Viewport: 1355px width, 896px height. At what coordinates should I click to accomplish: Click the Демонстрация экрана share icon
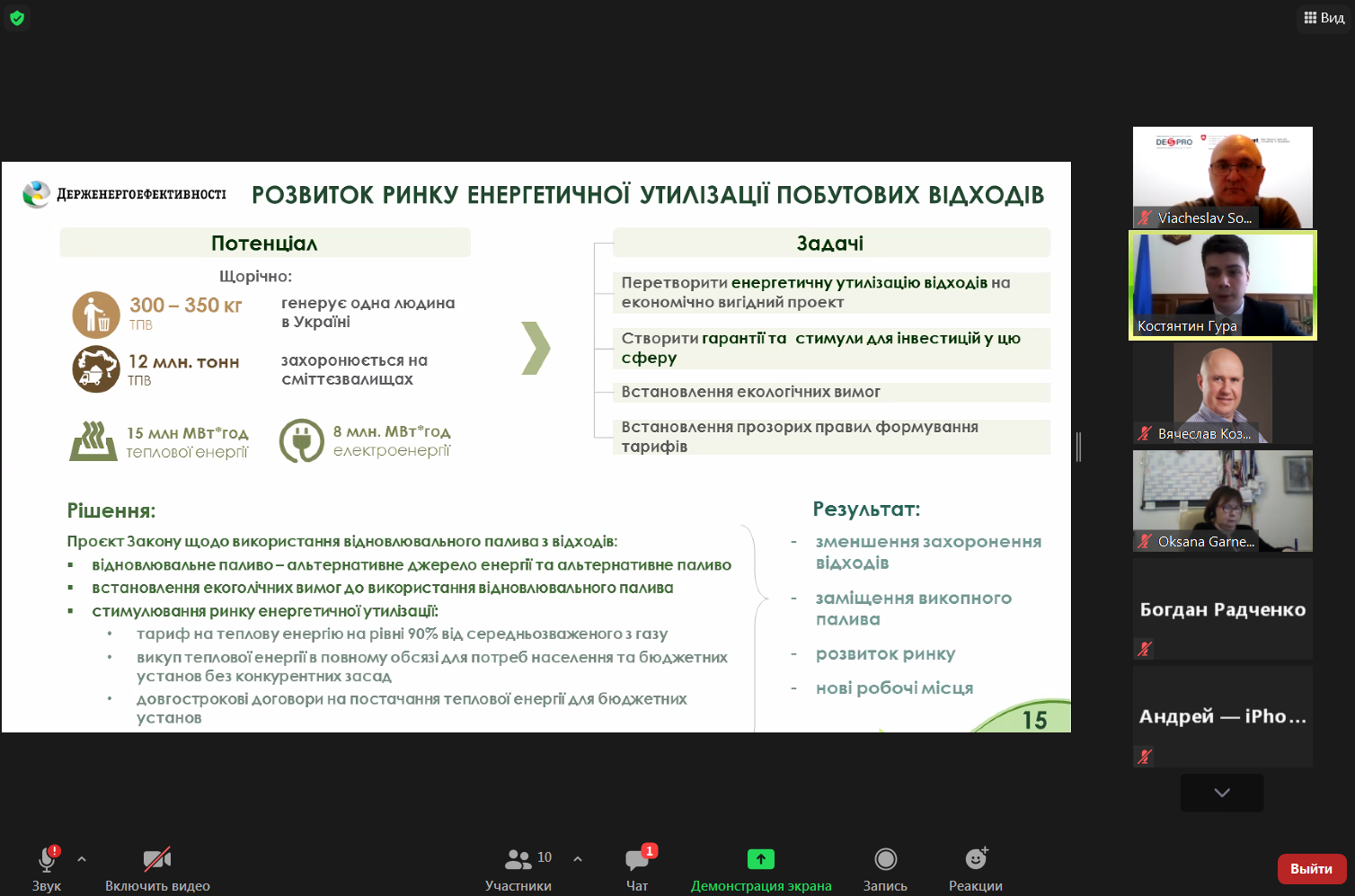click(760, 860)
